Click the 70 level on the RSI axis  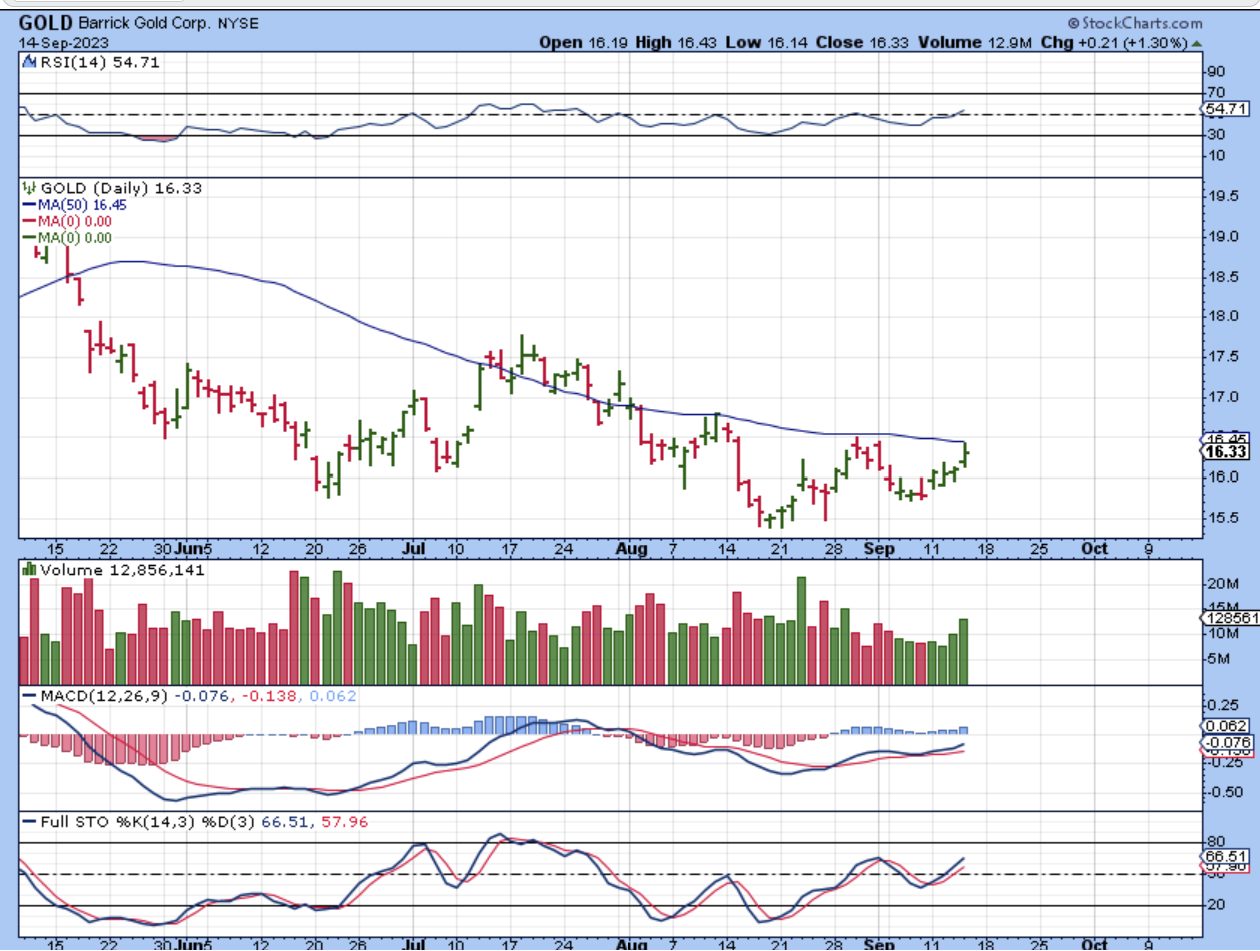click(x=1216, y=93)
